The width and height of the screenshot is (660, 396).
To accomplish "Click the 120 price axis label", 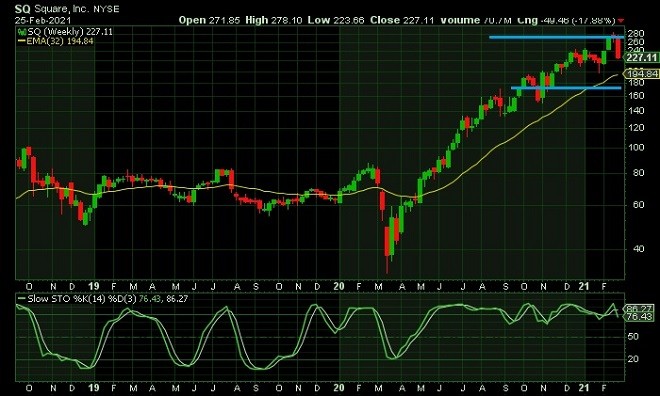I will point(636,128).
